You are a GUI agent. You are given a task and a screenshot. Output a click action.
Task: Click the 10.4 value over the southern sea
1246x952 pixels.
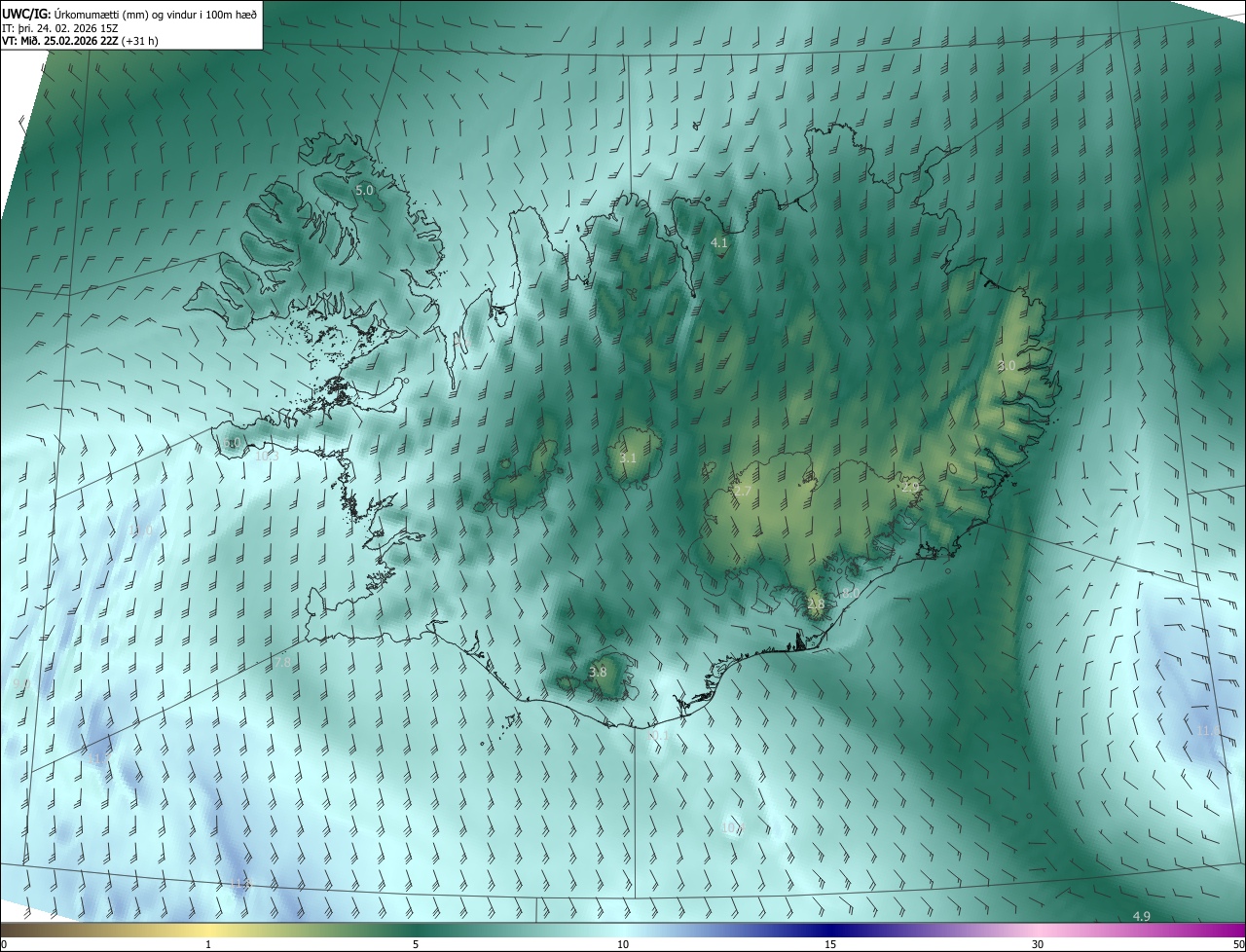(732, 828)
